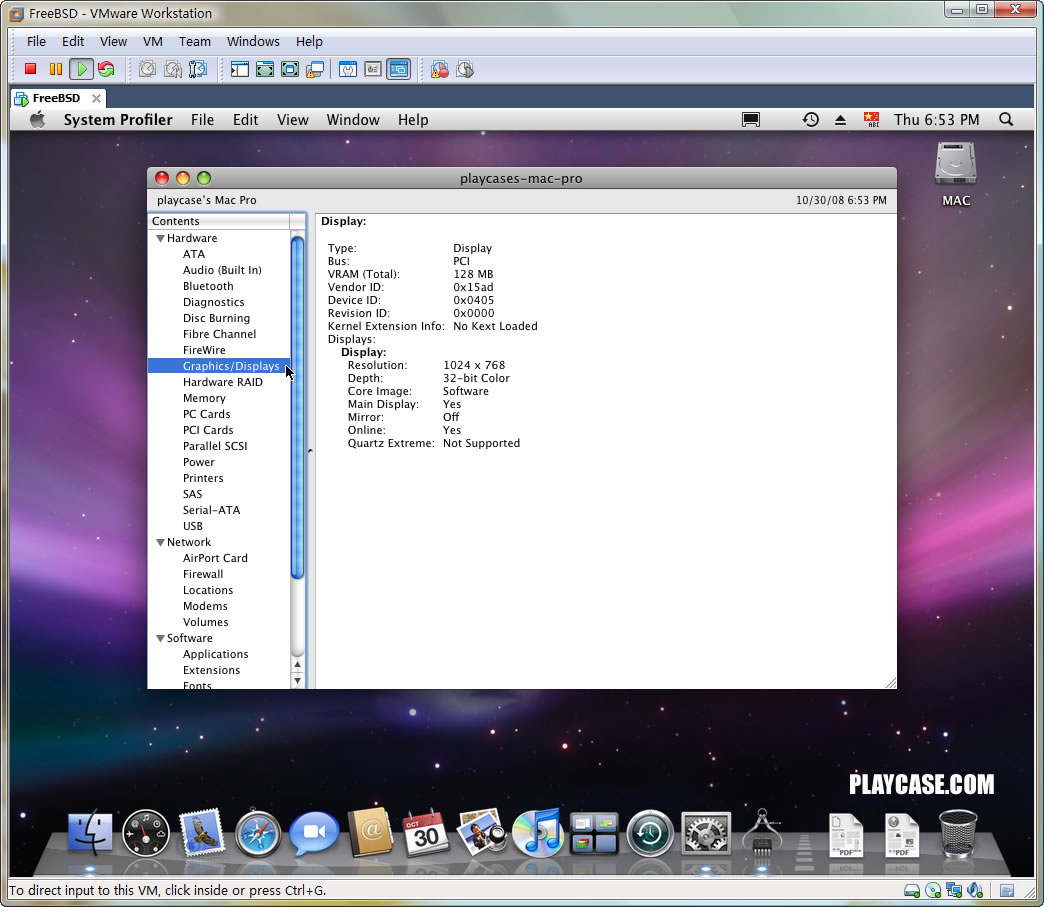
Task: Select Memory in the Hardware list
Action: click(x=204, y=398)
